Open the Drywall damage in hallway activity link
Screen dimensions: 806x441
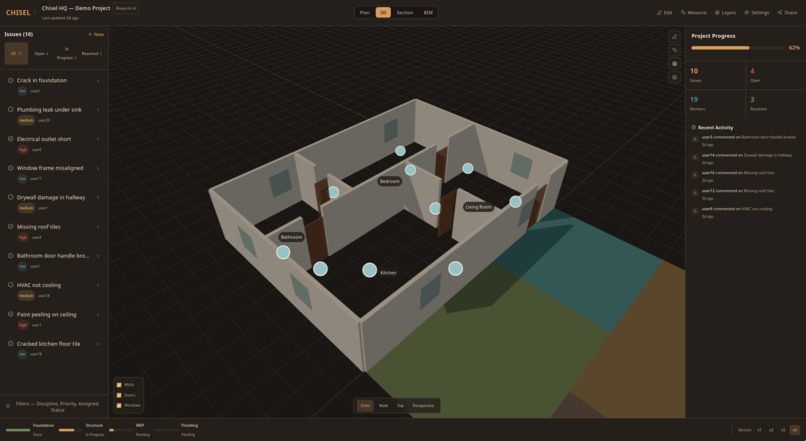tap(768, 155)
